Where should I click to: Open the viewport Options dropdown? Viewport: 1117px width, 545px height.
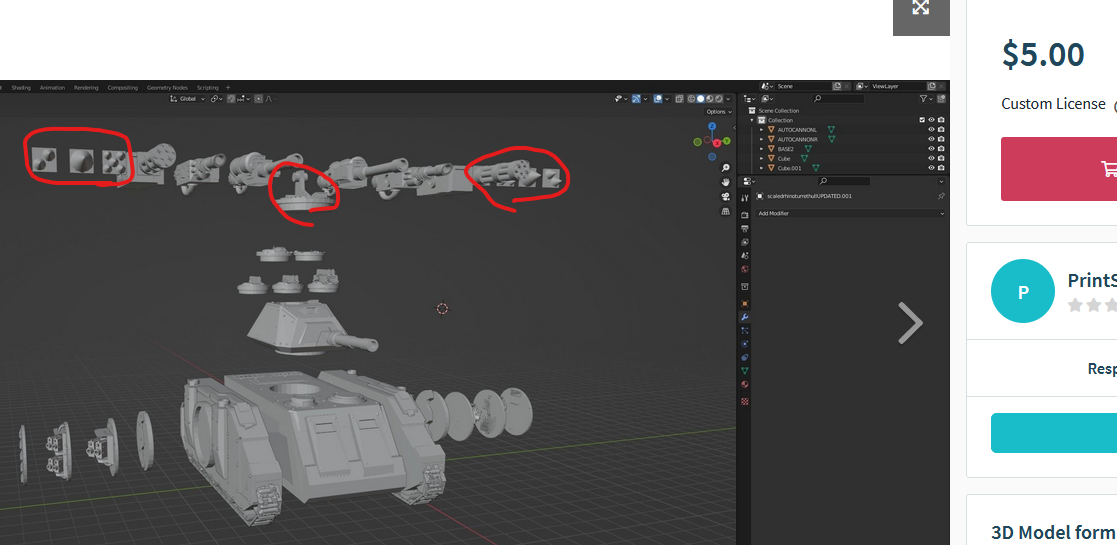pos(717,112)
